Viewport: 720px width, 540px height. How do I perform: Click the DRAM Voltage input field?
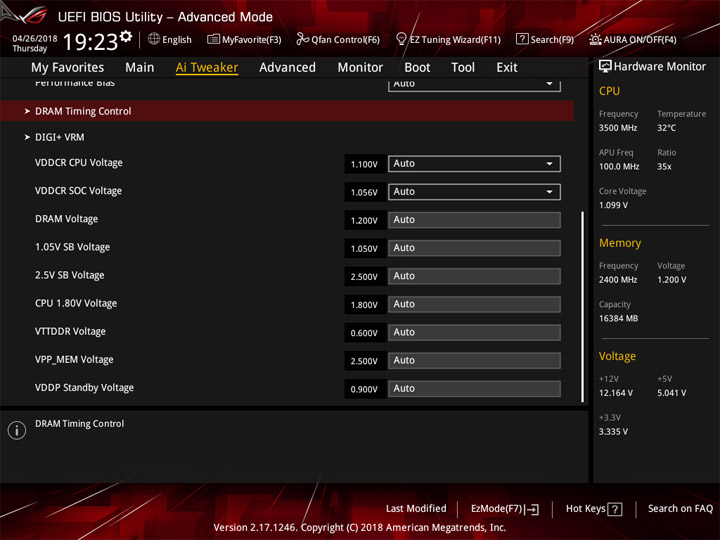pyautogui.click(x=474, y=220)
